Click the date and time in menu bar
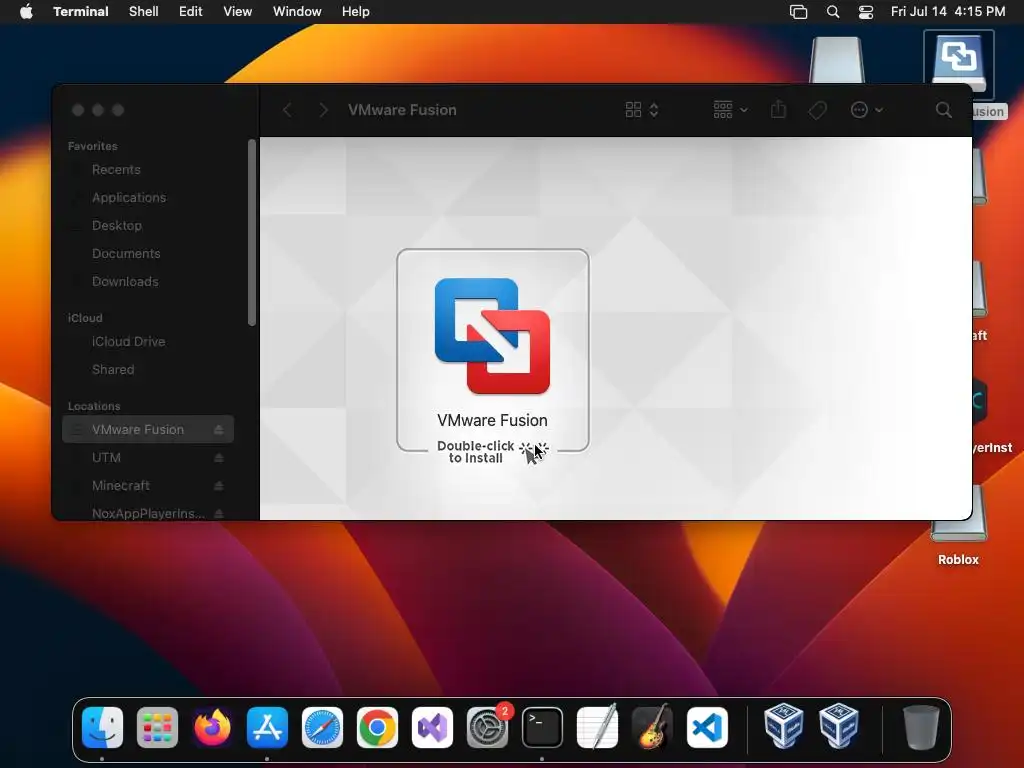Viewport: 1024px width, 768px height. (948, 12)
